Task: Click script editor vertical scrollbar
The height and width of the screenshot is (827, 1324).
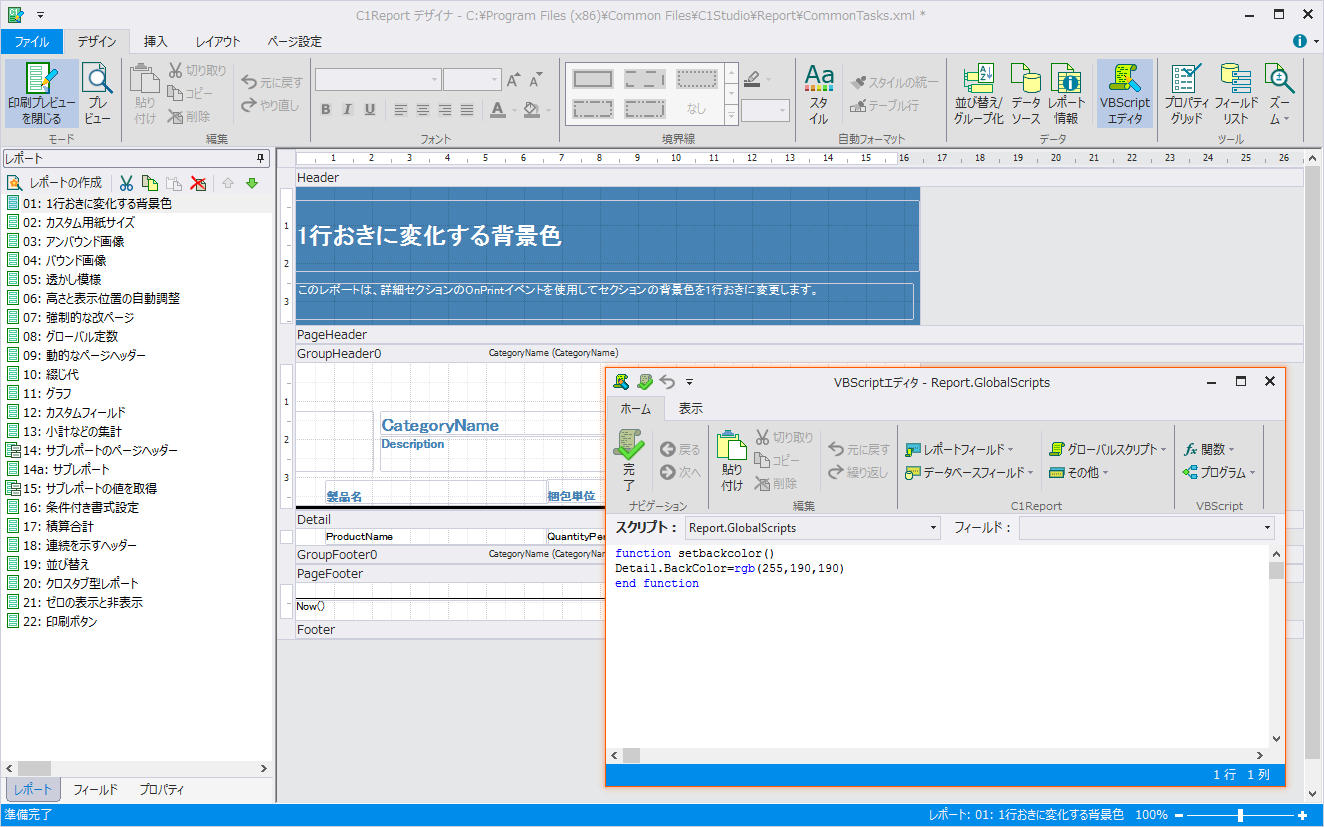Action: pyautogui.click(x=1276, y=646)
